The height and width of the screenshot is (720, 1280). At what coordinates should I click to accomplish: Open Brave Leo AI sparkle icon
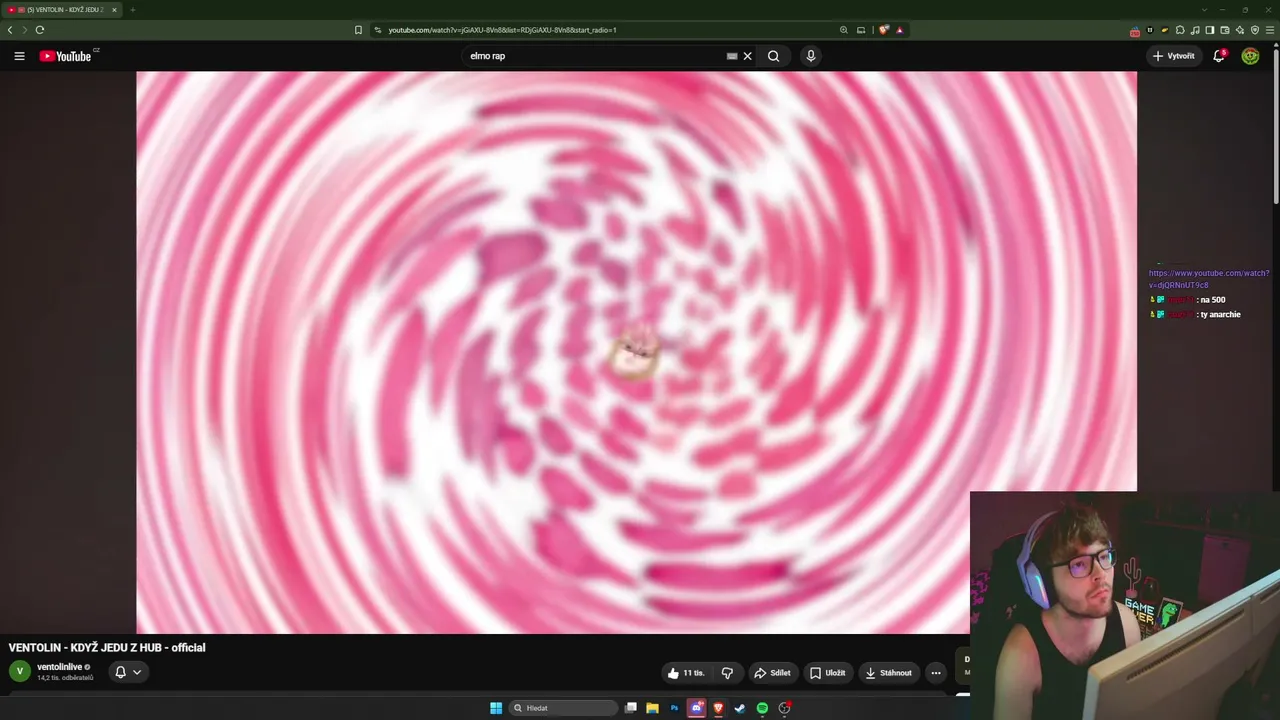click(1240, 30)
